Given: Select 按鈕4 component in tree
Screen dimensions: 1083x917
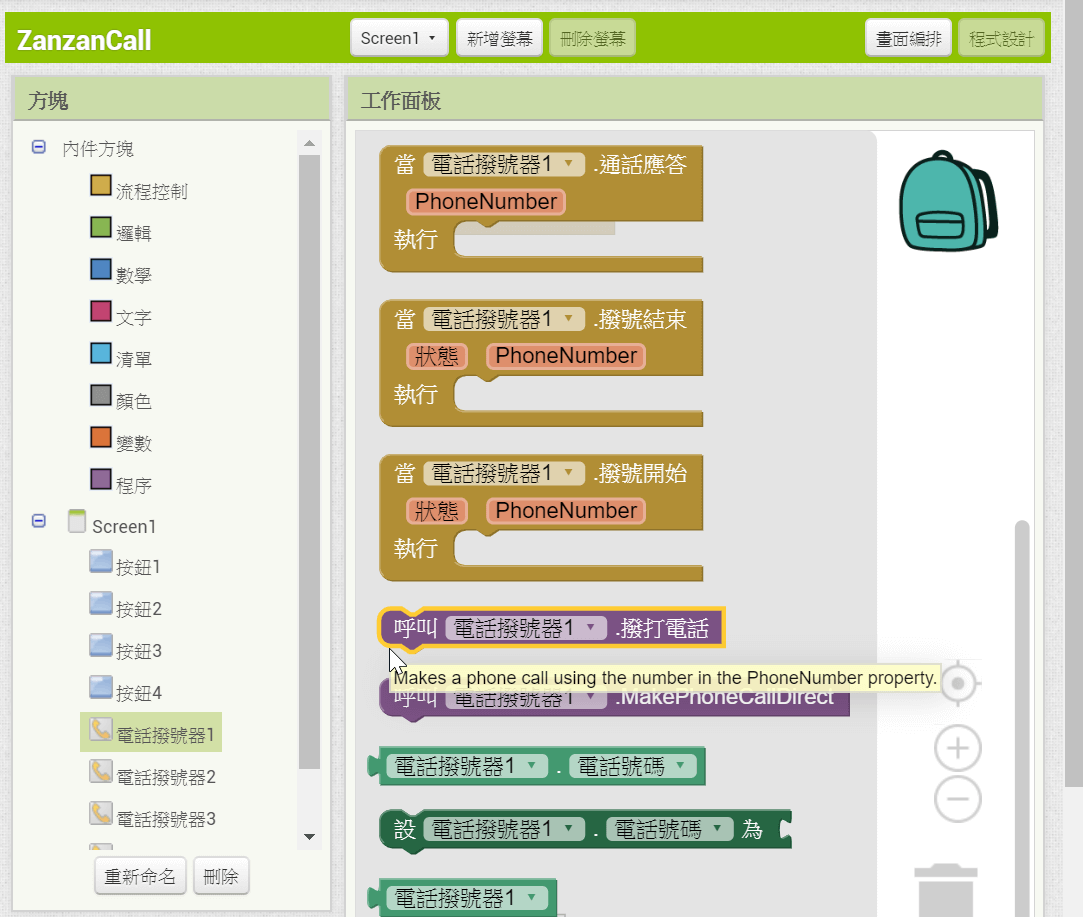Looking at the screenshot, I should [x=125, y=692].
